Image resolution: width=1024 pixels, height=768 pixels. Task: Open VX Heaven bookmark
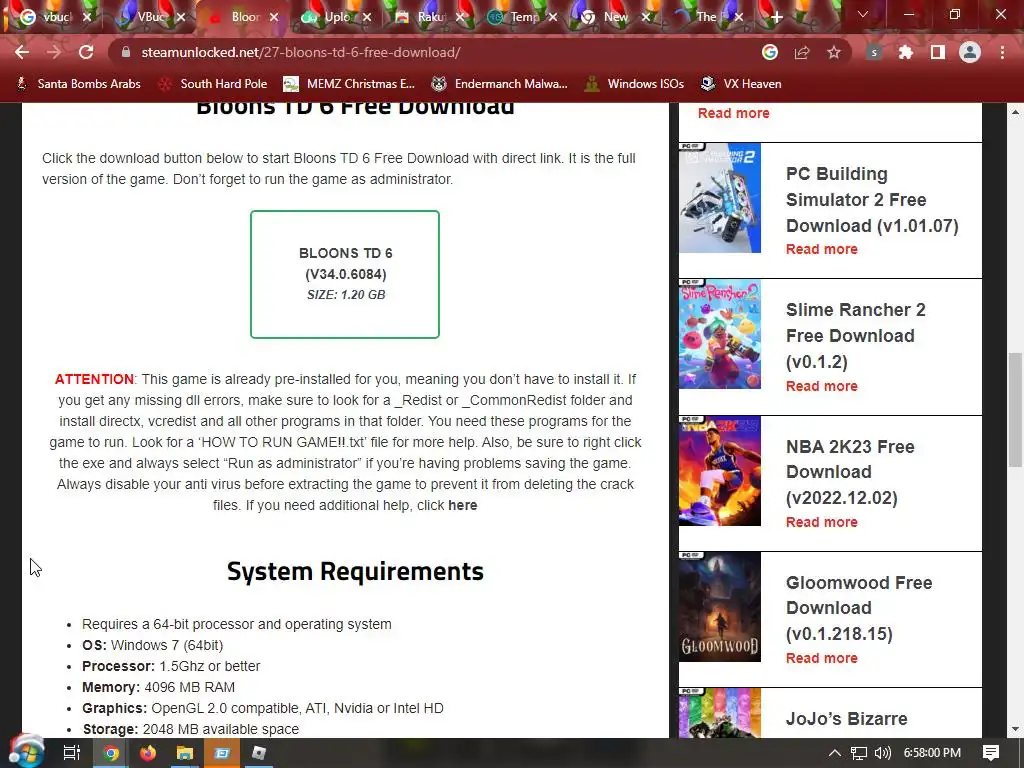(741, 84)
